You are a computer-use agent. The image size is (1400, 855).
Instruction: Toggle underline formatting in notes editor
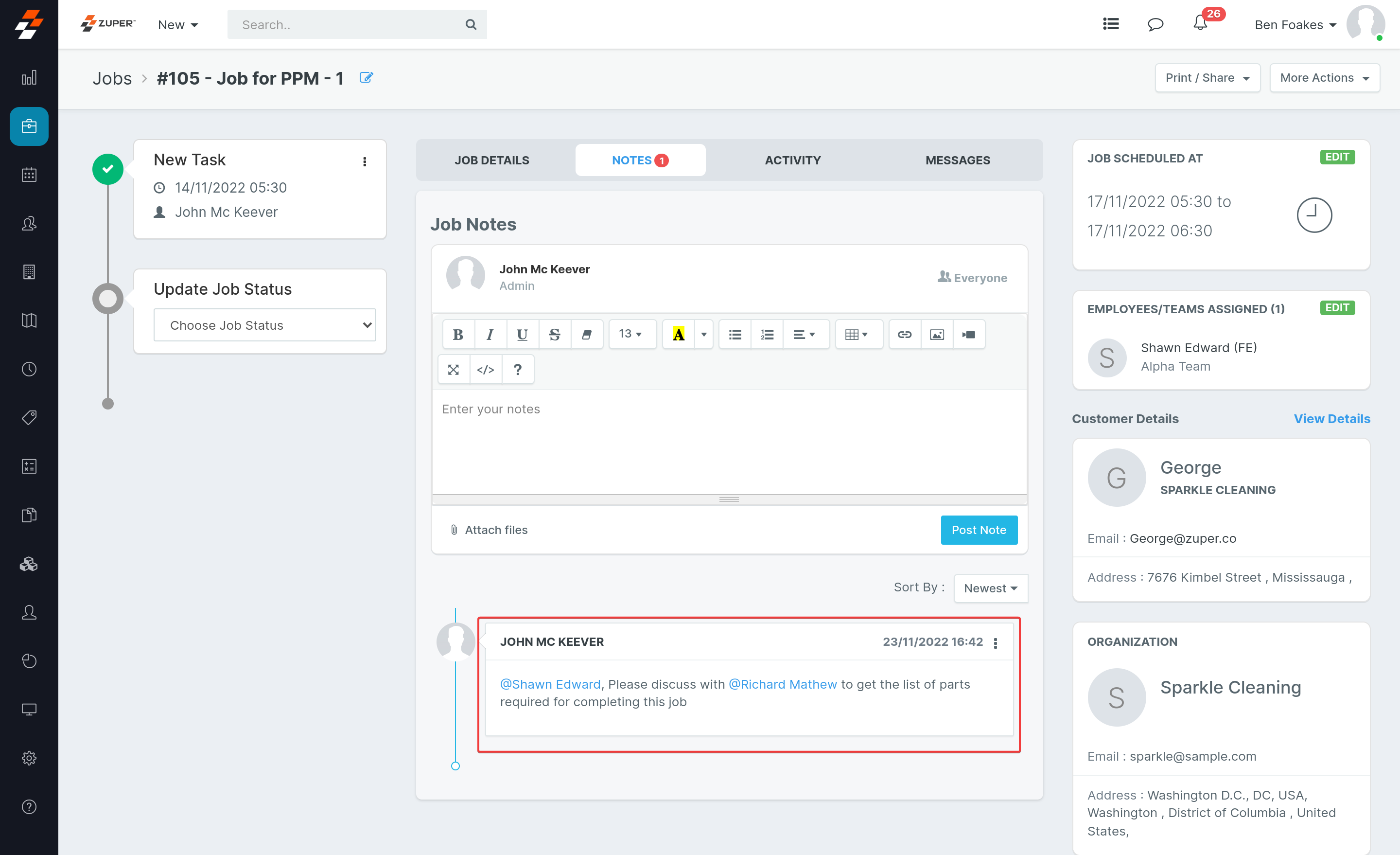pyautogui.click(x=522, y=334)
